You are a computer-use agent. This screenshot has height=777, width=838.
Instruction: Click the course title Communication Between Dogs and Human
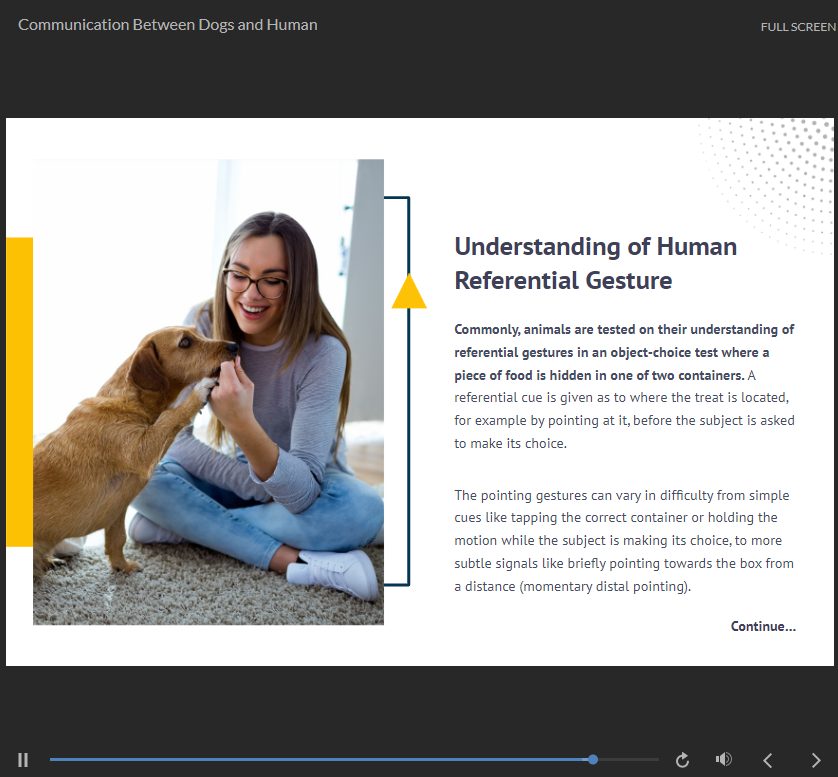click(168, 25)
